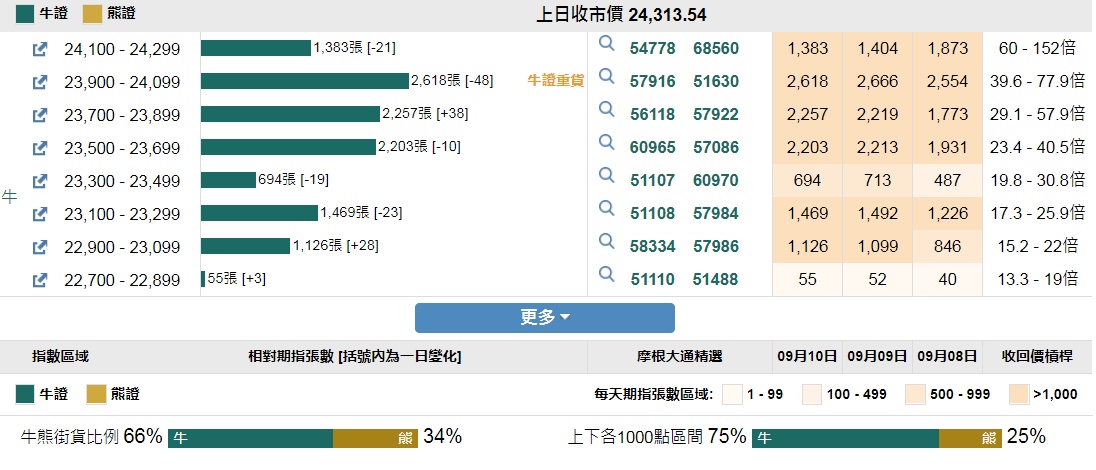
Task: Open external link for 24,100 - 24,299 range
Action: pos(40,49)
